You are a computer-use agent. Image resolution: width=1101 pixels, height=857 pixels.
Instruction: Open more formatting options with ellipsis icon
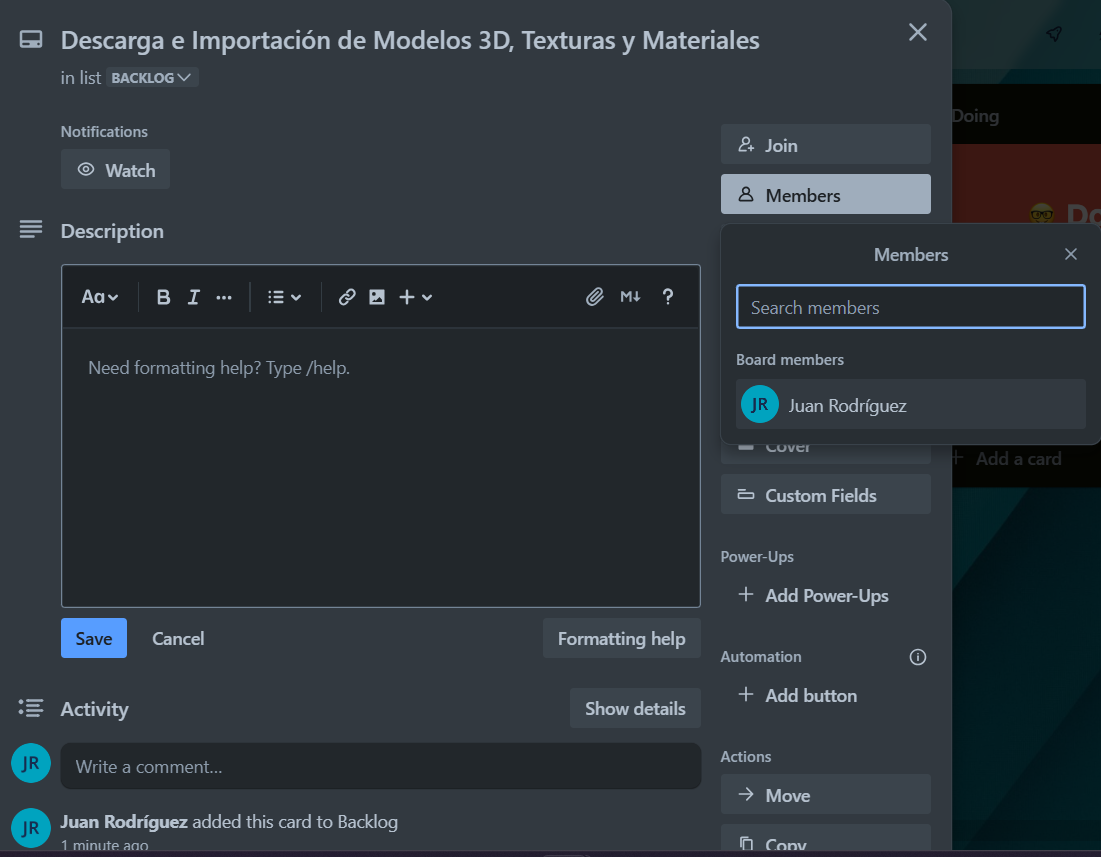[224, 296]
